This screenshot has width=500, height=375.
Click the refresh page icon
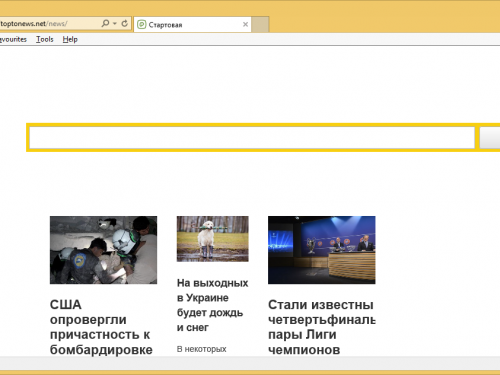(x=125, y=23)
